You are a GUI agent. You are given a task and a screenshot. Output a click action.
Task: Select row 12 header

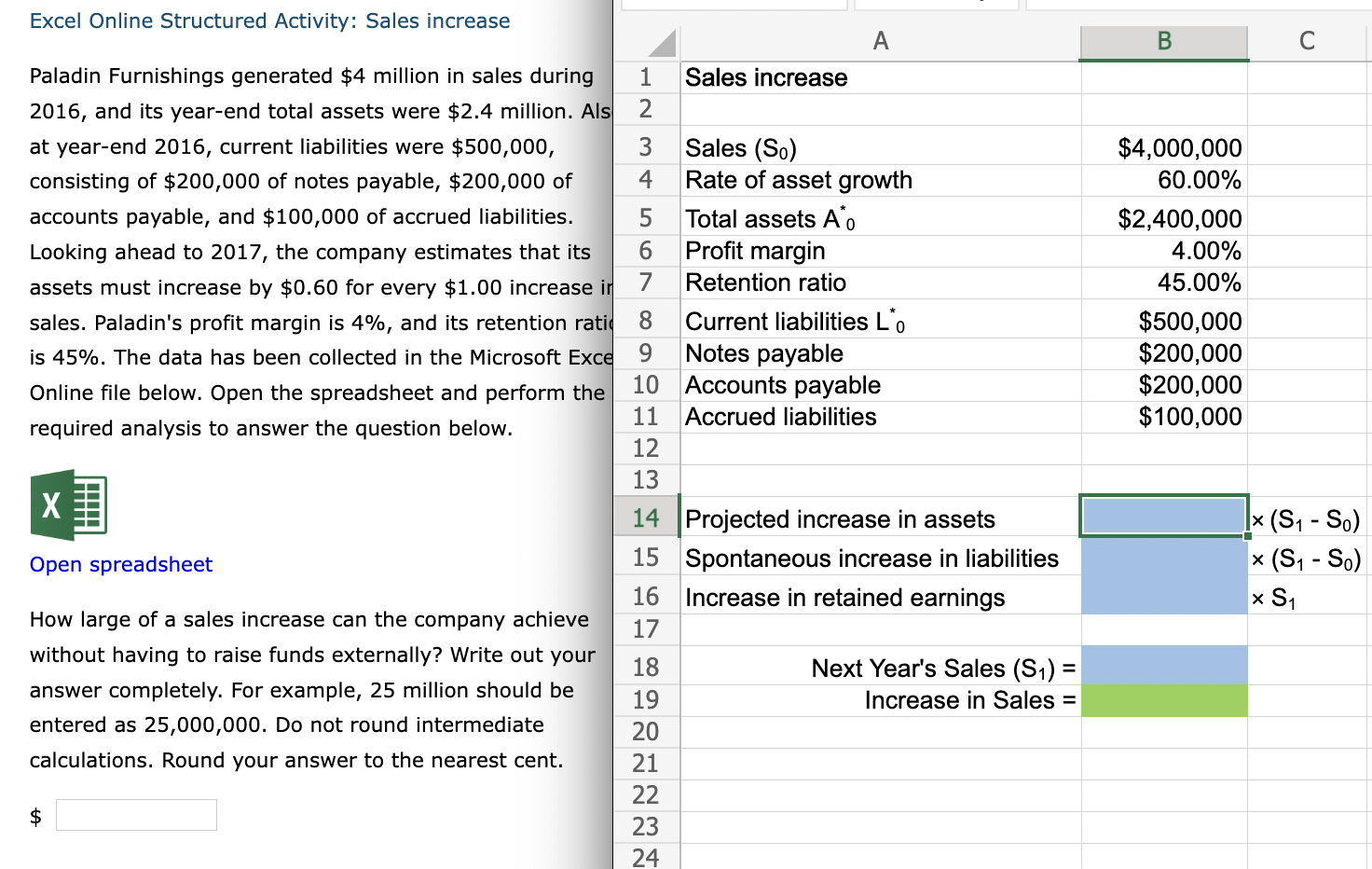point(646,448)
